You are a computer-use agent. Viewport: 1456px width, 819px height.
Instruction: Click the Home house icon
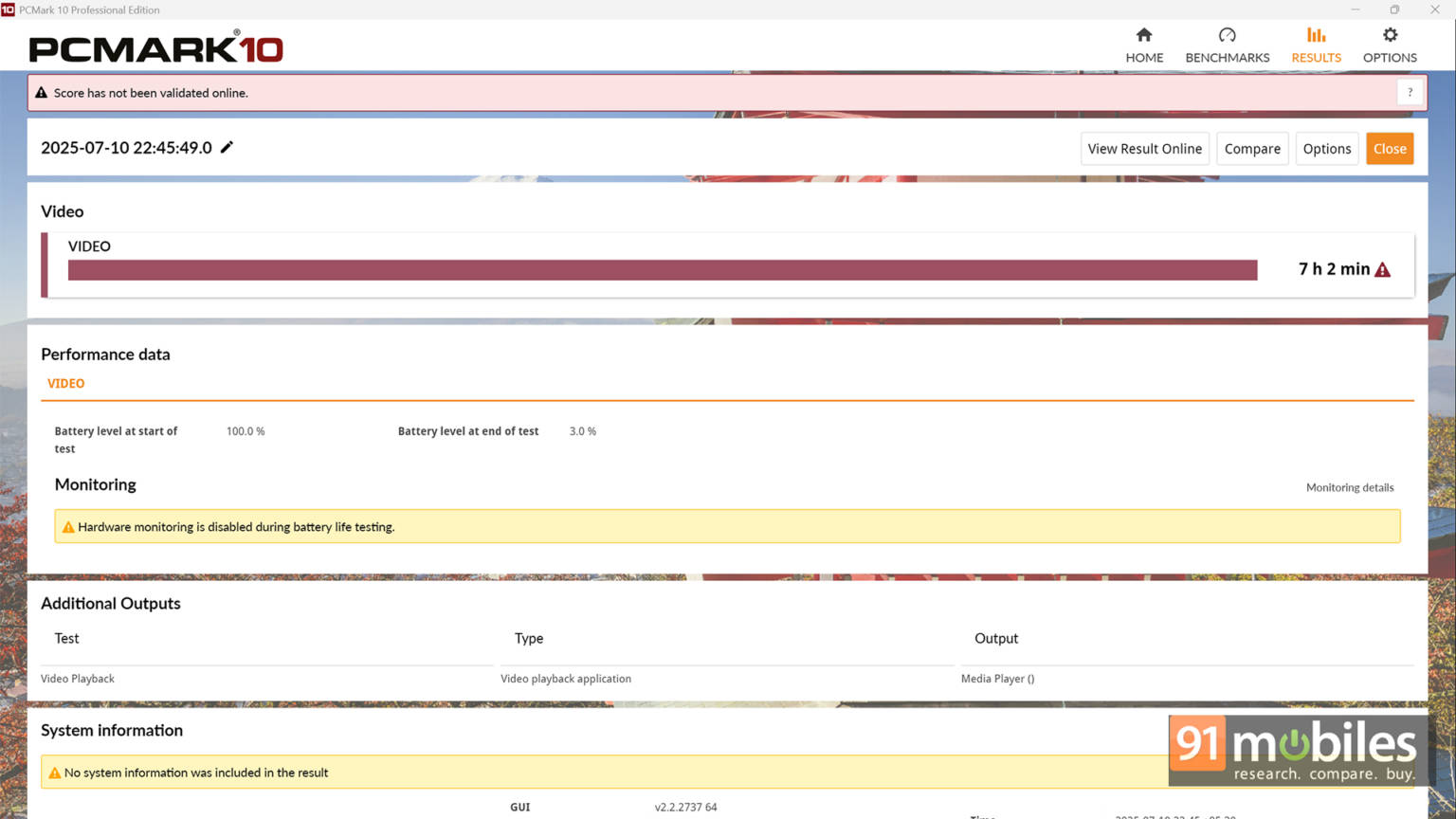click(1144, 35)
